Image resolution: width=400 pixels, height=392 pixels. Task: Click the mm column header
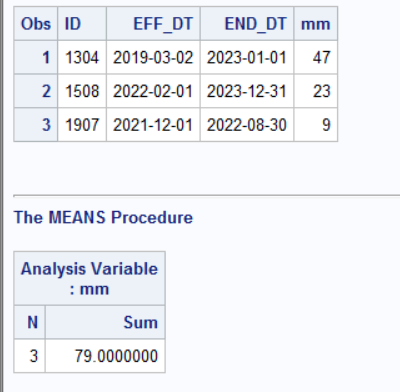pyautogui.click(x=316, y=24)
